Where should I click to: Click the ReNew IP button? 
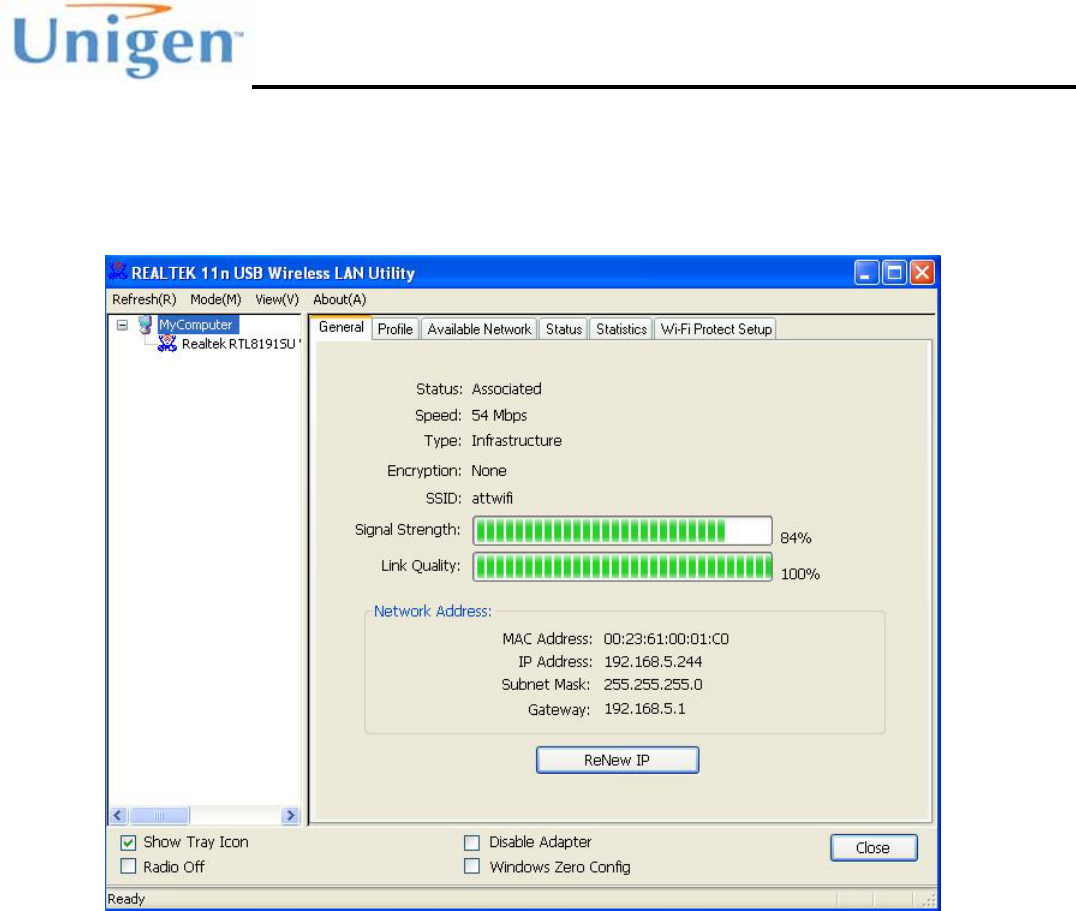tap(617, 760)
